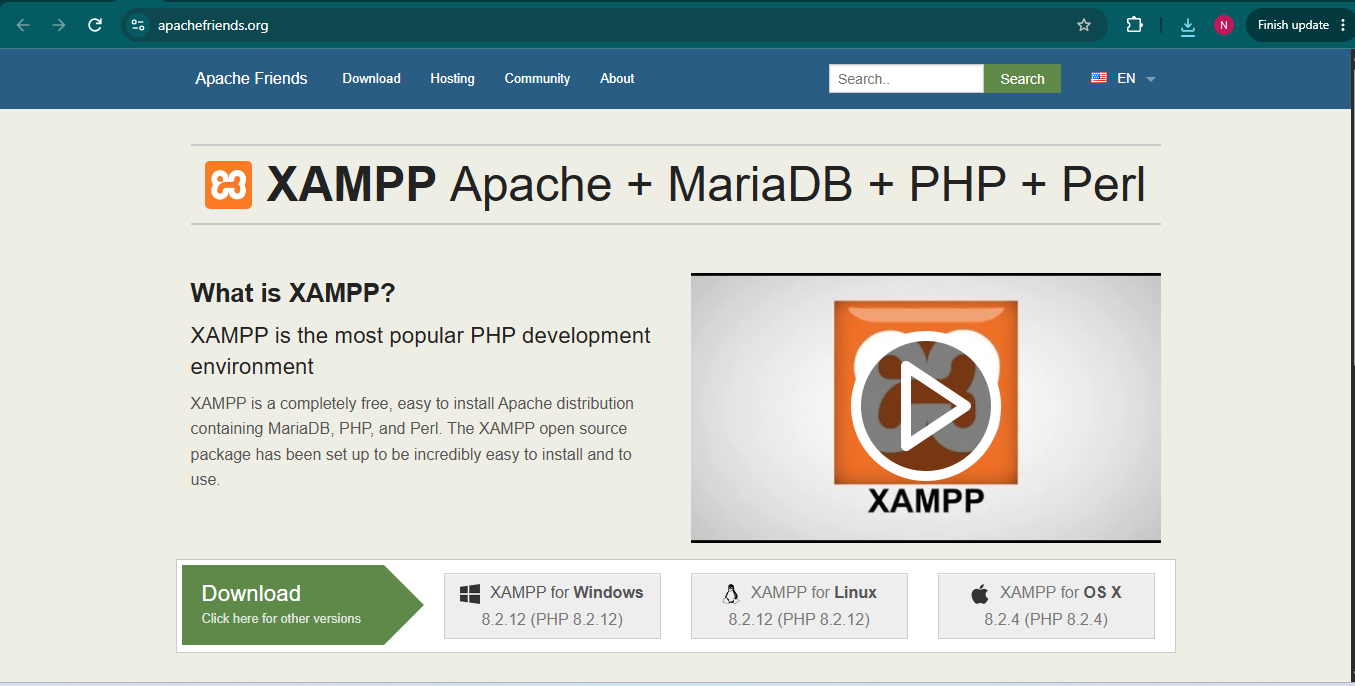Reload the page with refresh icon

click(95, 25)
